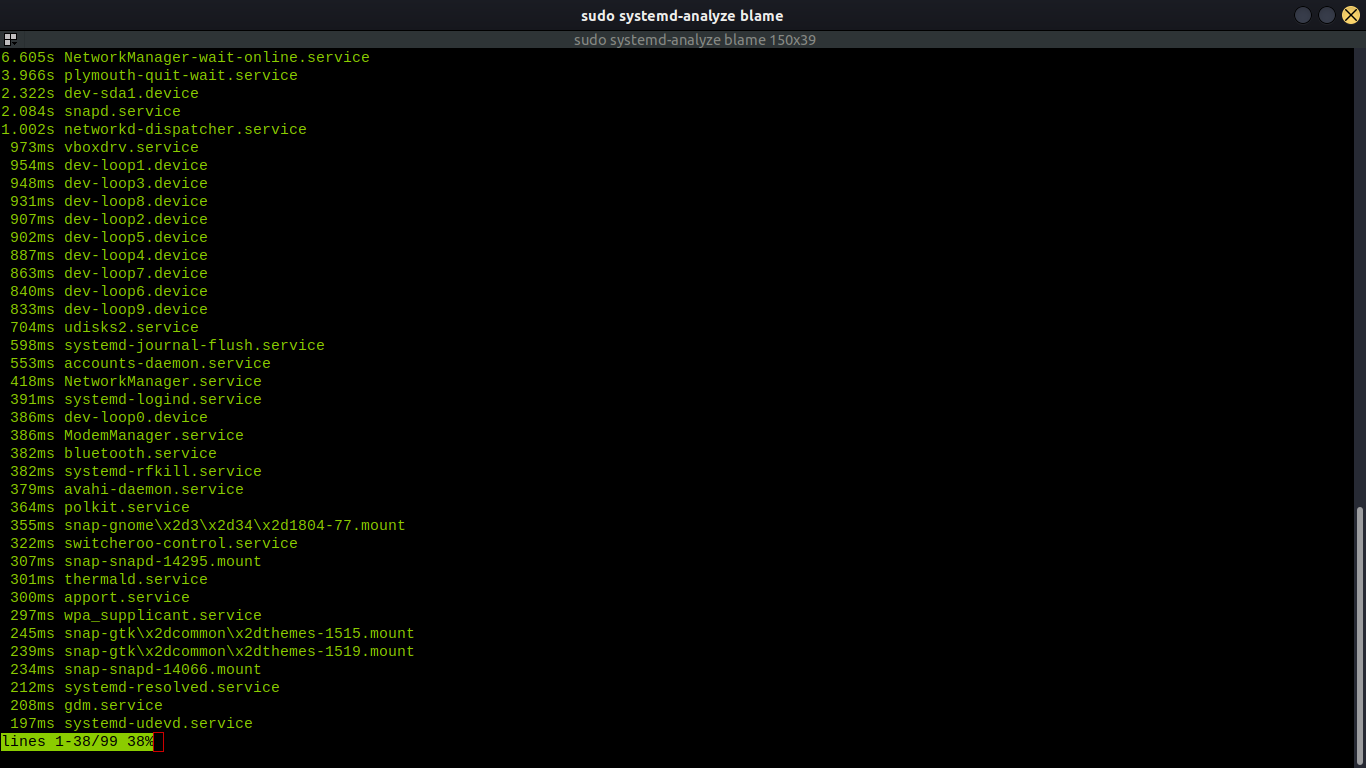Click the 'bluetooth.service' line

140,454
